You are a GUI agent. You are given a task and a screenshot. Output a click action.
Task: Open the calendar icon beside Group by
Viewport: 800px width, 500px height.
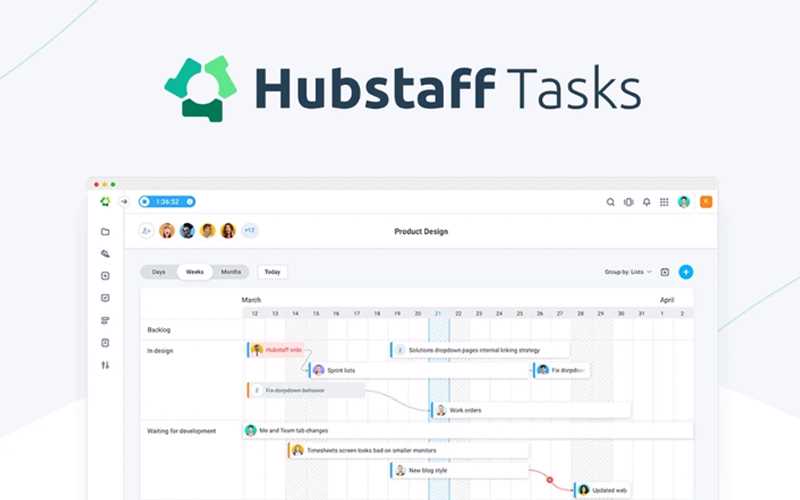(665, 272)
